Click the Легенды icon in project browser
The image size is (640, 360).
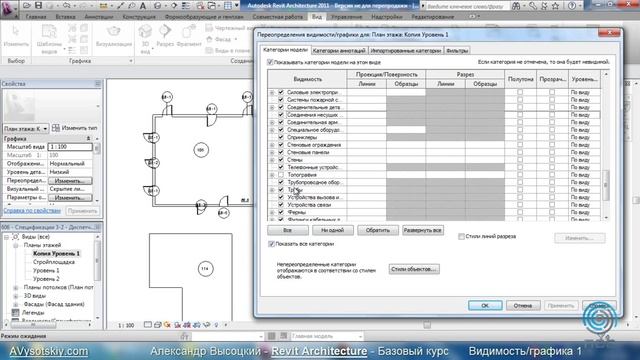(x=16, y=313)
